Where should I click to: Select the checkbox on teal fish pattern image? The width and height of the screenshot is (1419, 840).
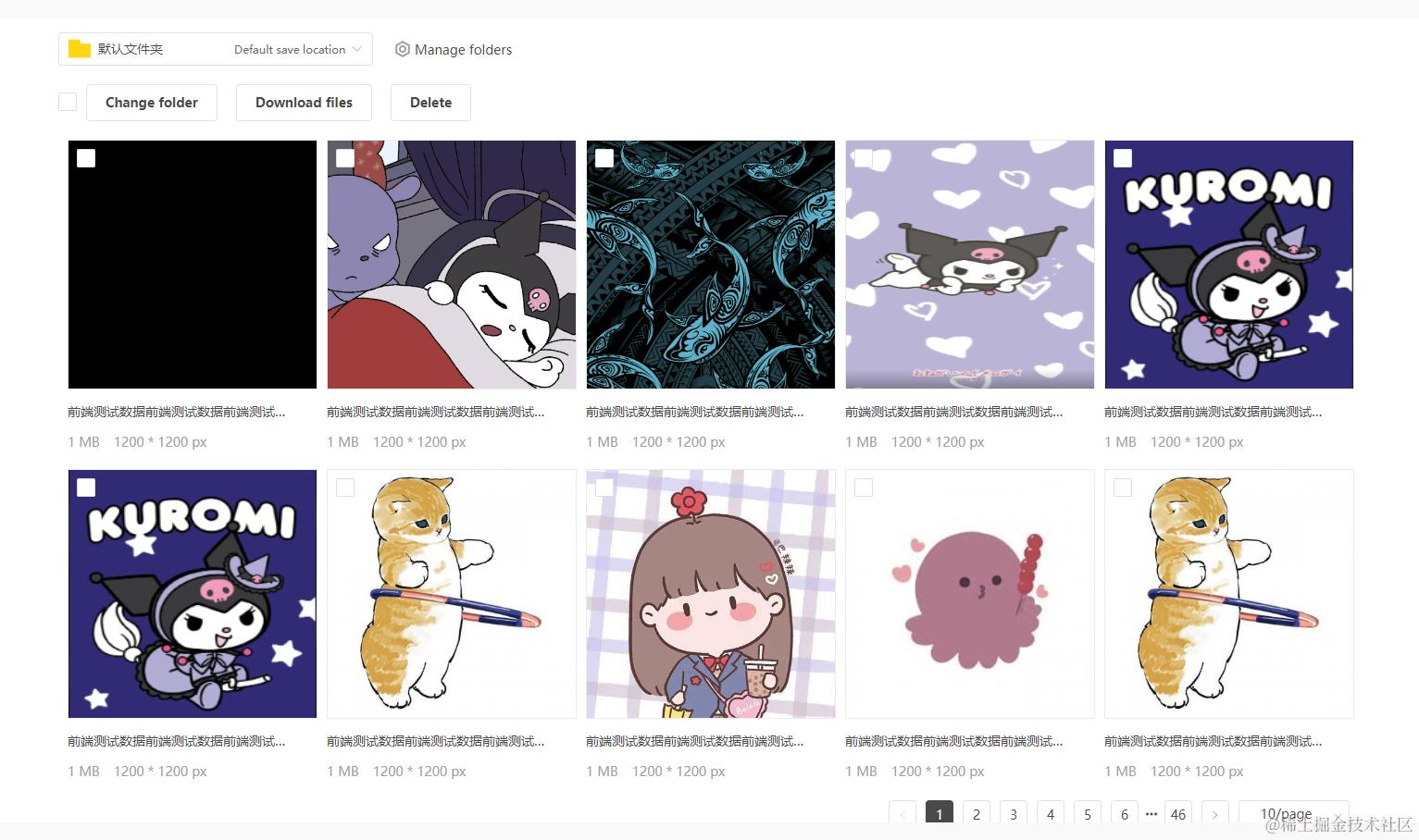604,158
